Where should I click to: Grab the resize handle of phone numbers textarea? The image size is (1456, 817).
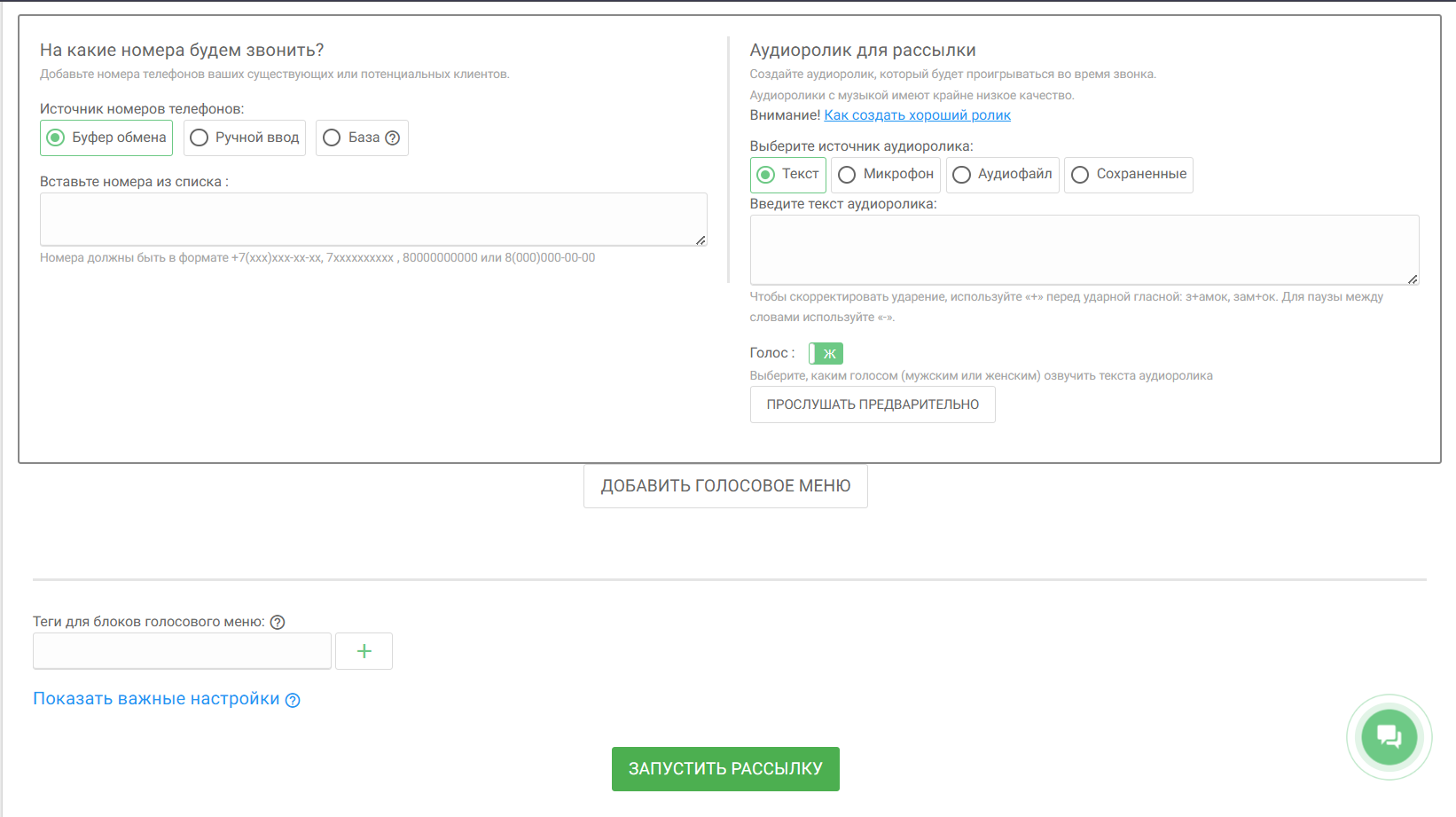click(x=701, y=240)
